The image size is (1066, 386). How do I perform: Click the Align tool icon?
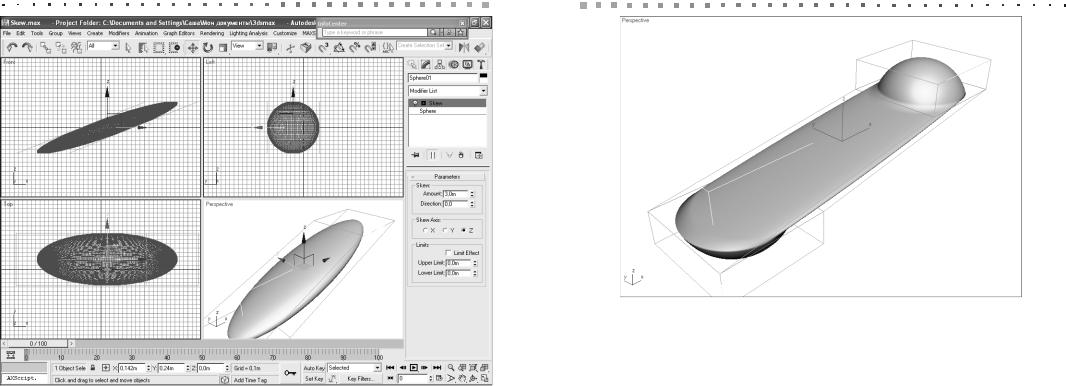click(x=480, y=47)
